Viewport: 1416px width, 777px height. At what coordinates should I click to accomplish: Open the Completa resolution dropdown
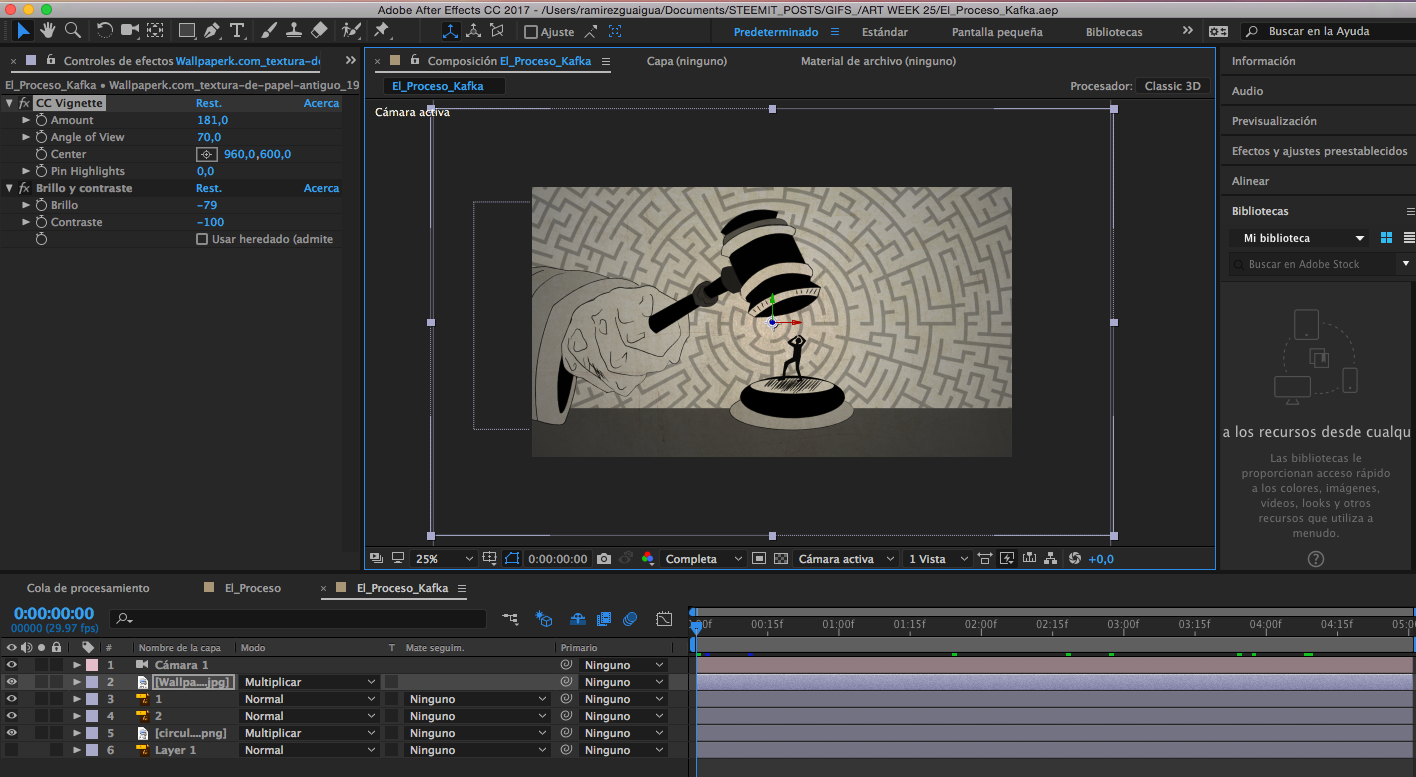click(x=704, y=559)
